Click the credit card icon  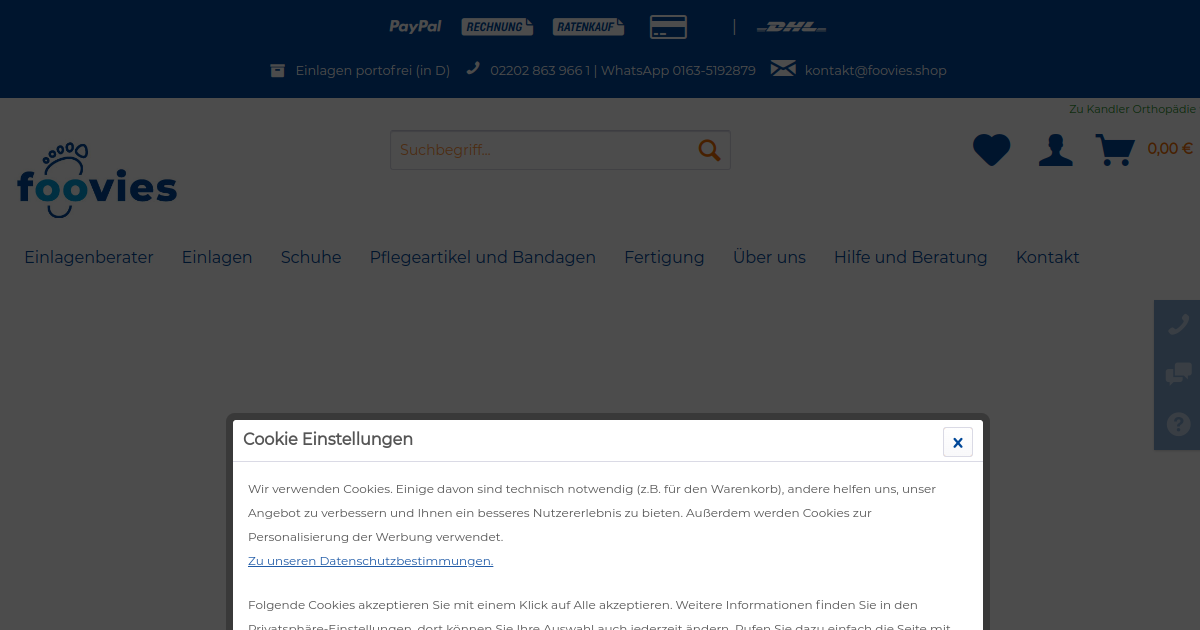pos(668,27)
